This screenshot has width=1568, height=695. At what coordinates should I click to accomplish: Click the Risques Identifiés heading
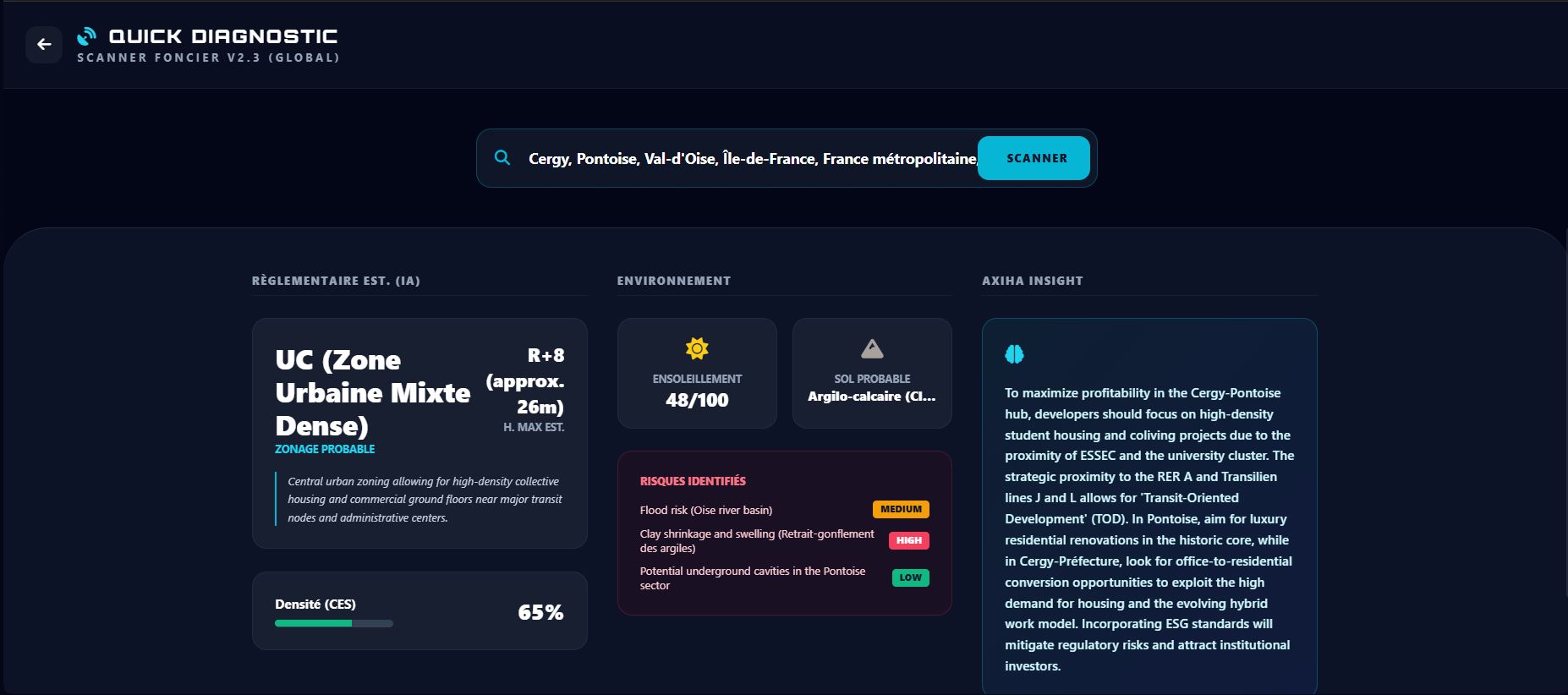pyautogui.click(x=693, y=481)
